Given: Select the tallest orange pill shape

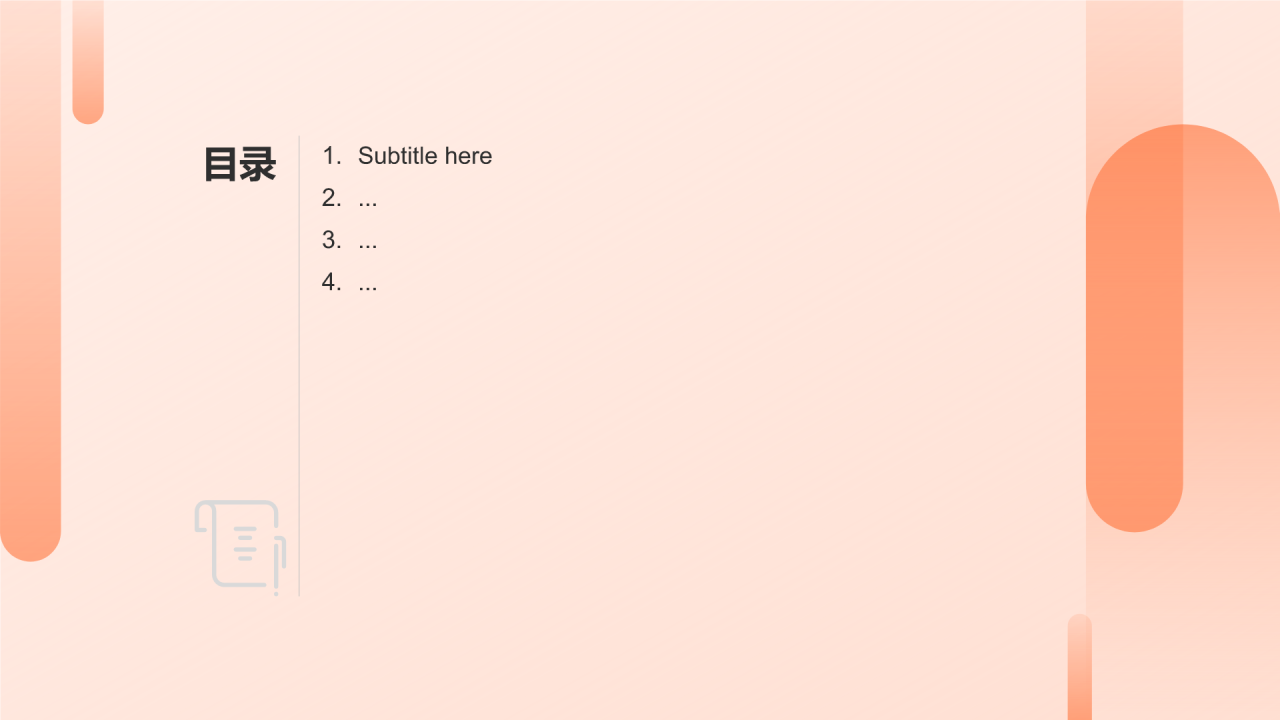Looking at the screenshot, I should [x=30, y=280].
